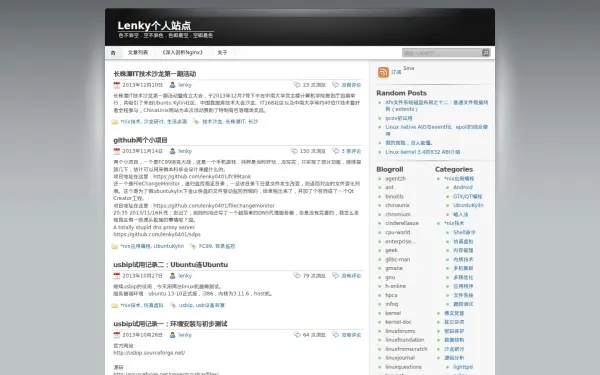Open post titled github两个小项目
Viewport: 600px width, 375px height.
pyautogui.click(x=140, y=140)
